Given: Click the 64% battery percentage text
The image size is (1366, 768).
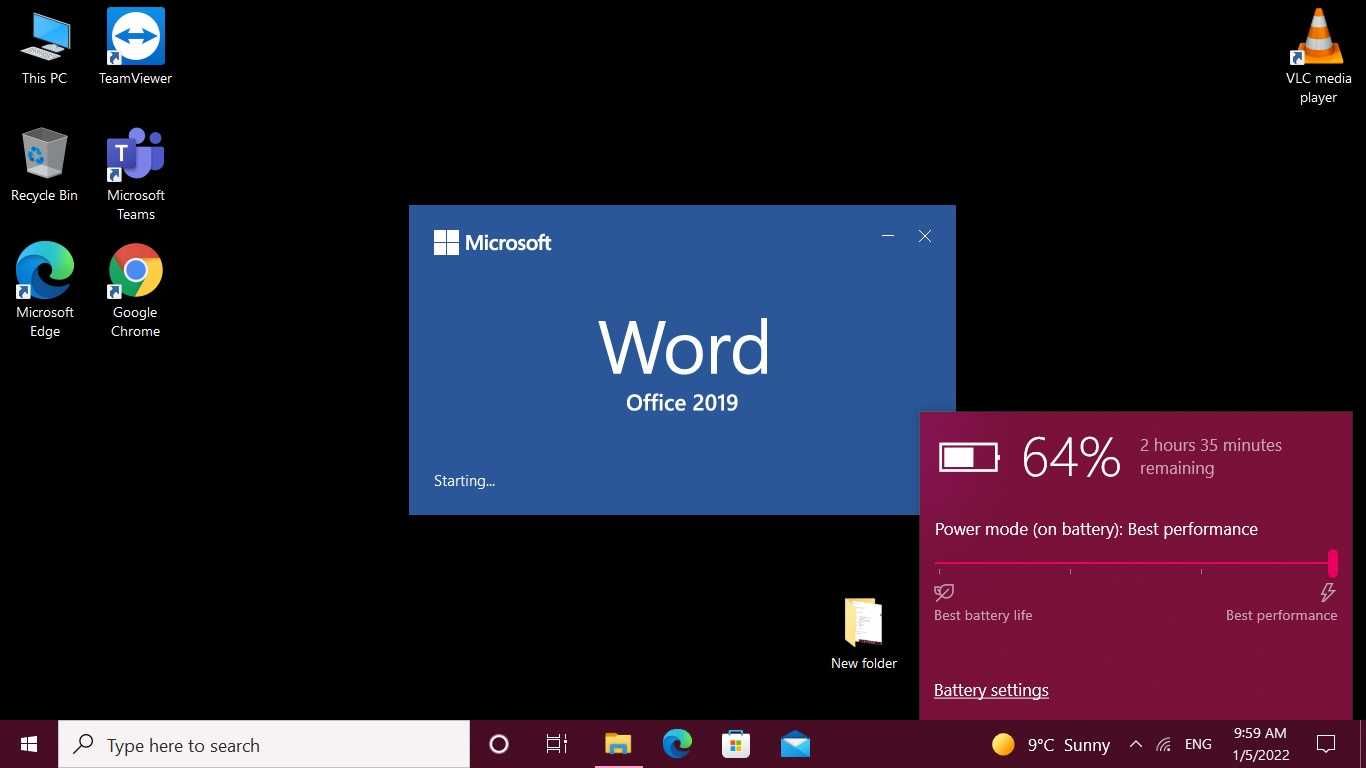Looking at the screenshot, I should (x=1071, y=457).
